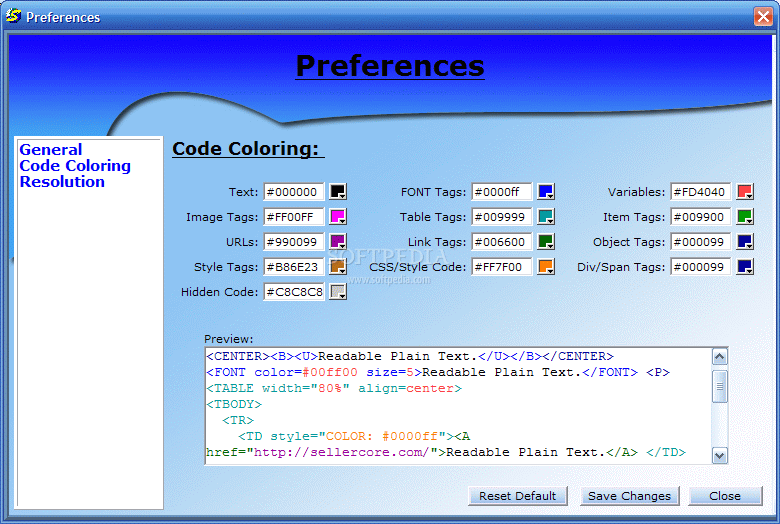Click the Reset Default button
Screen dimensions: 780x524
517,496
